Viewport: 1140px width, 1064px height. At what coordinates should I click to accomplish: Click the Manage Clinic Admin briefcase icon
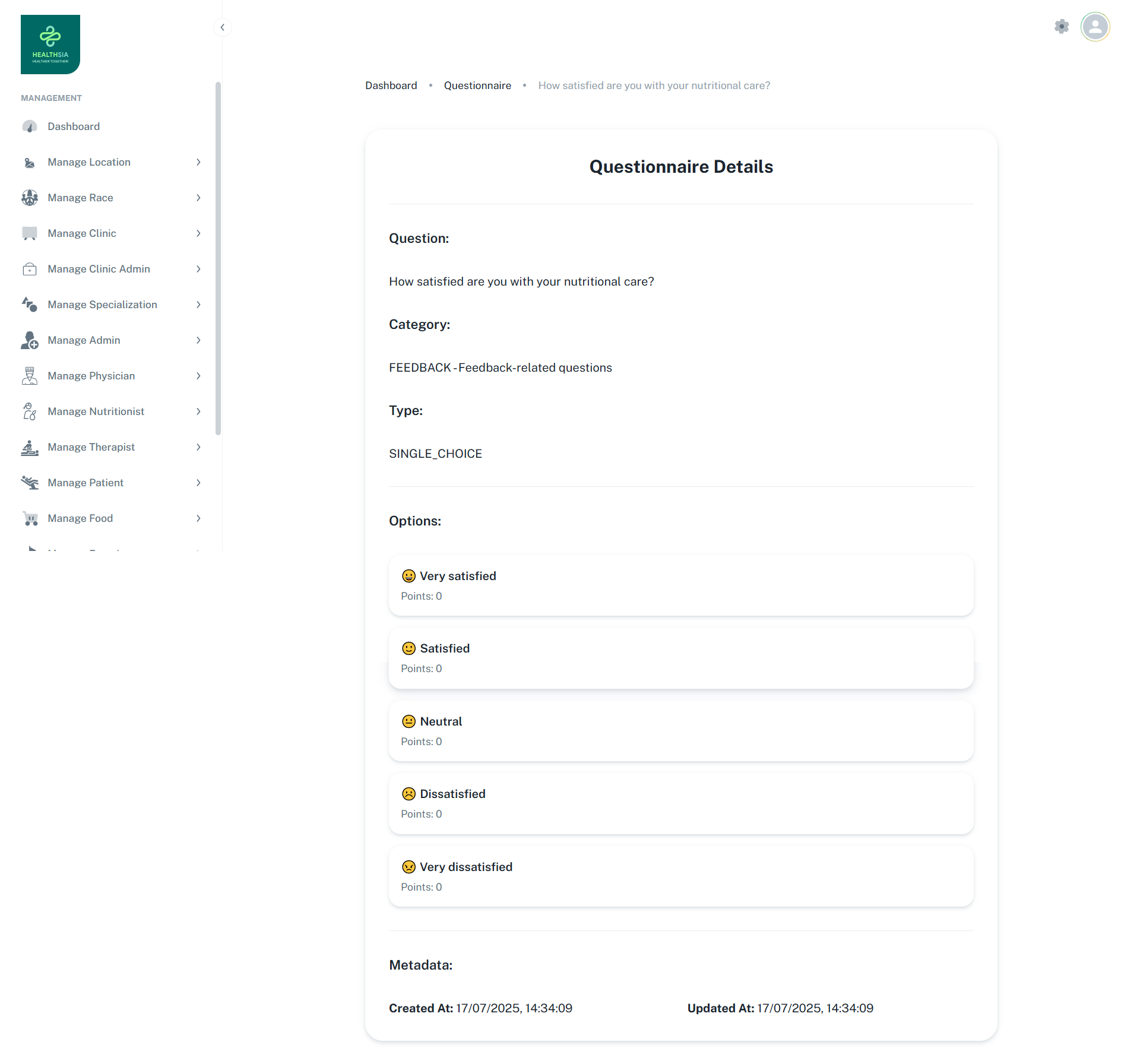click(x=30, y=269)
